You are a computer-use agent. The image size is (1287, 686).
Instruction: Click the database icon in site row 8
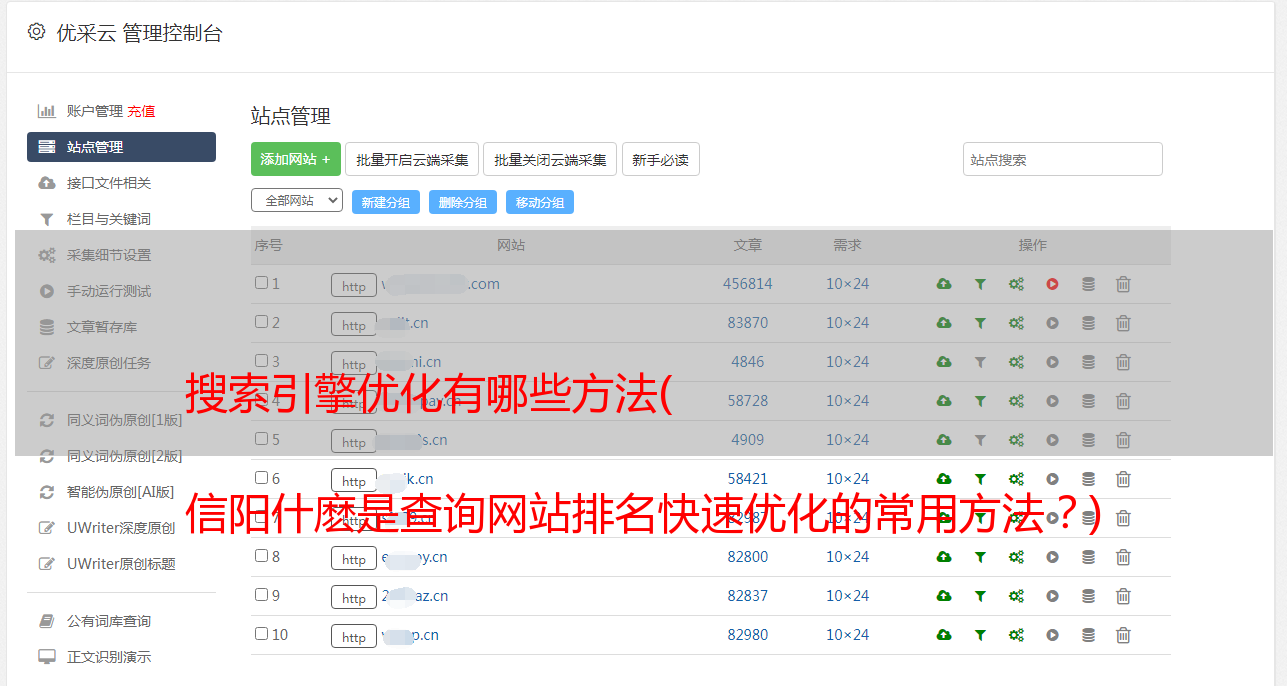tap(1088, 557)
